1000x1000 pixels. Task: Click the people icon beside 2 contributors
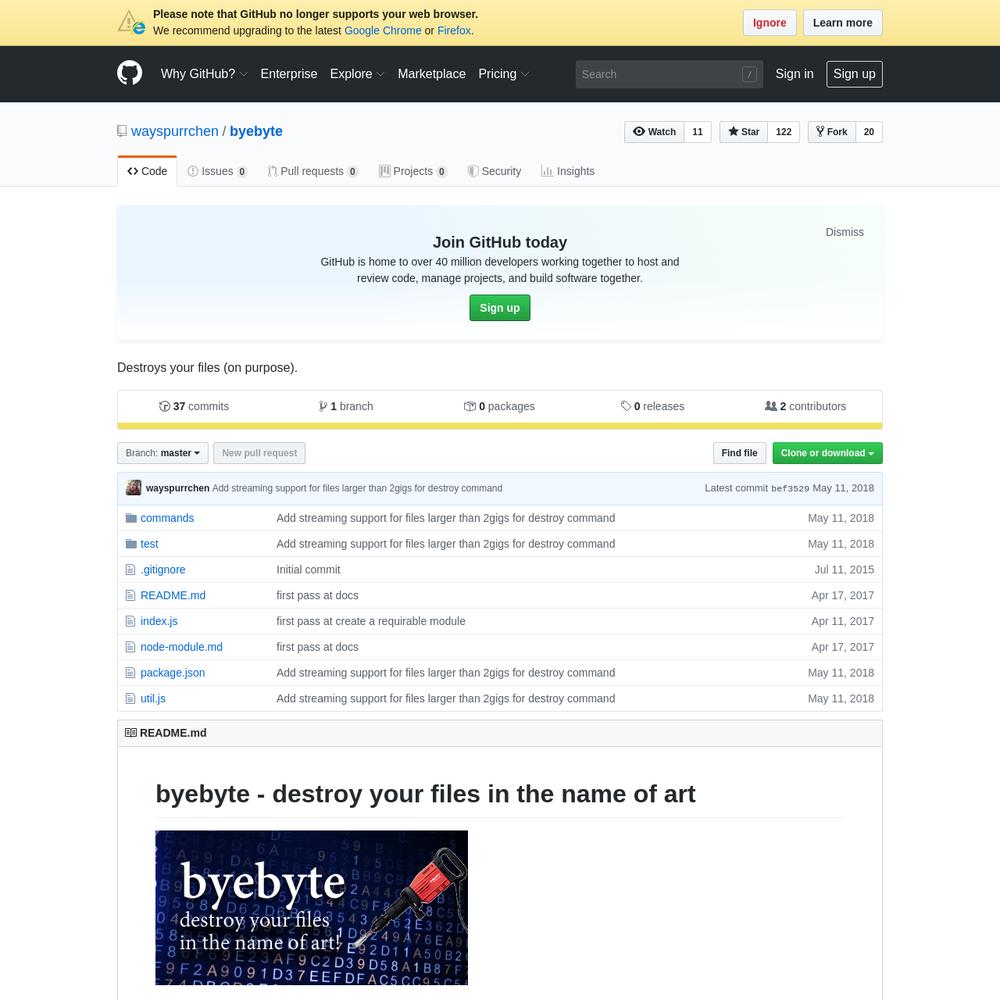(x=770, y=406)
